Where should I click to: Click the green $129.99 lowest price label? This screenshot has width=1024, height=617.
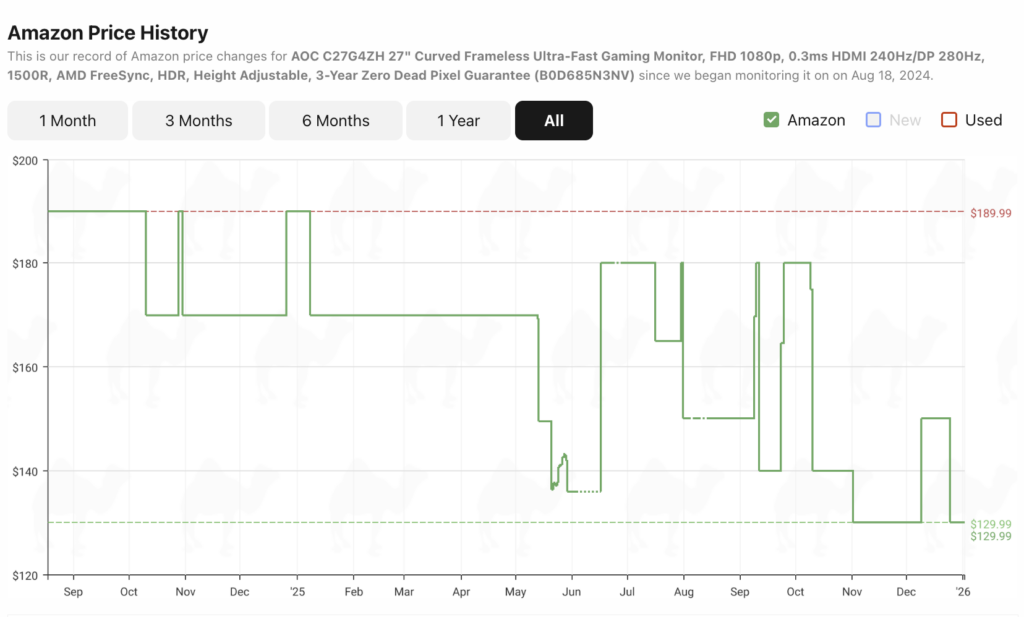(x=990, y=536)
